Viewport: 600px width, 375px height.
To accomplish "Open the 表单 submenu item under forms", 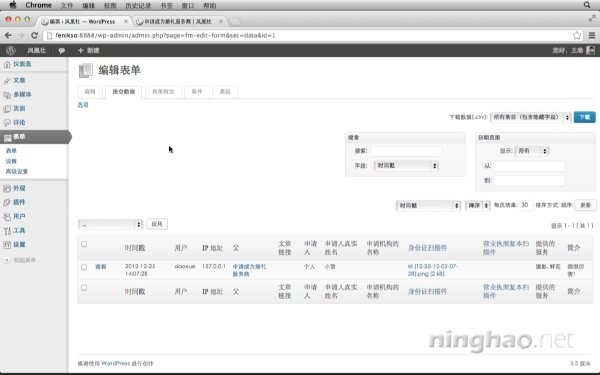I will pyautogui.click(x=11, y=151).
